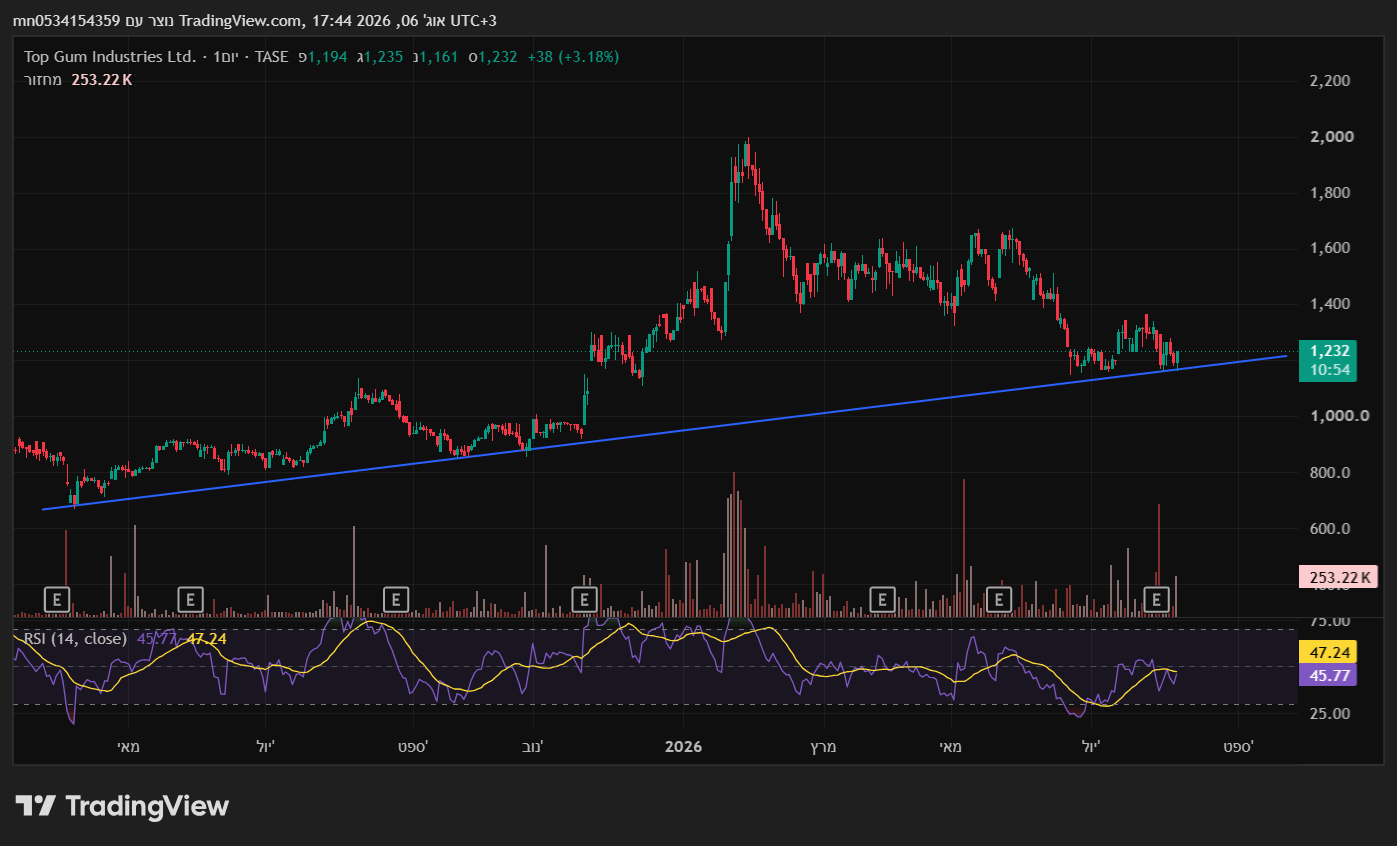The height and width of the screenshot is (846, 1397).
Task: Click the 600.0 price axis label
Action: 1332,529
